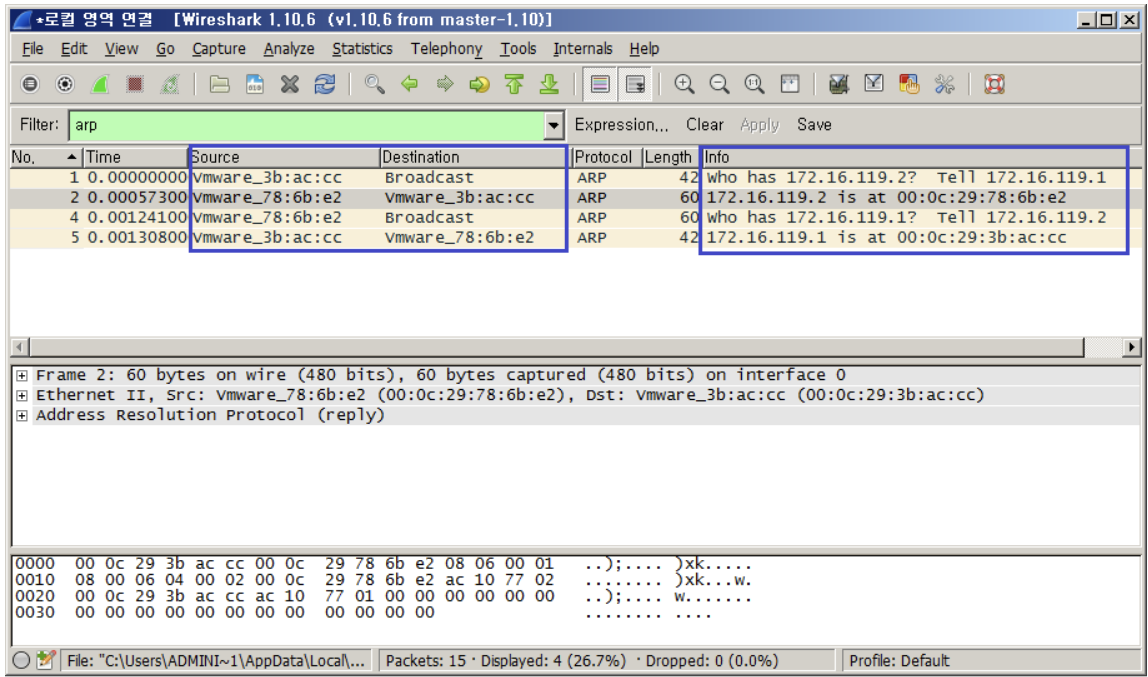Open the File menu
The width and height of the screenshot is (1148, 677).
pos(32,49)
